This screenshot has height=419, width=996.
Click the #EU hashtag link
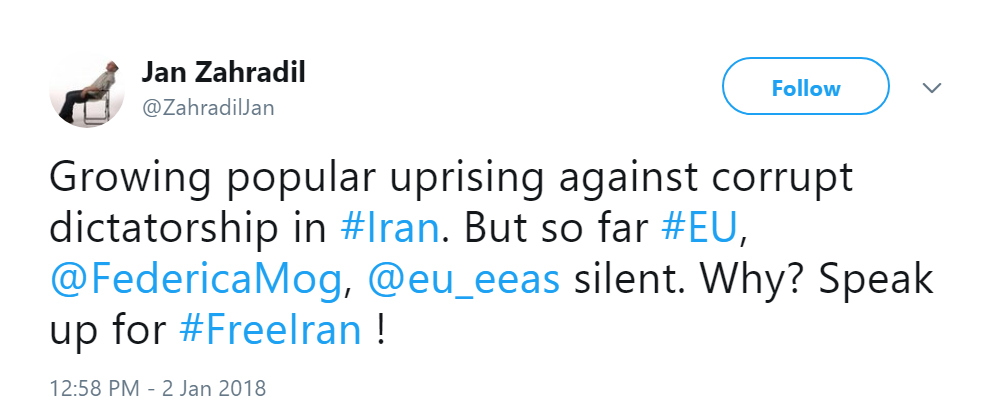tap(700, 228)
